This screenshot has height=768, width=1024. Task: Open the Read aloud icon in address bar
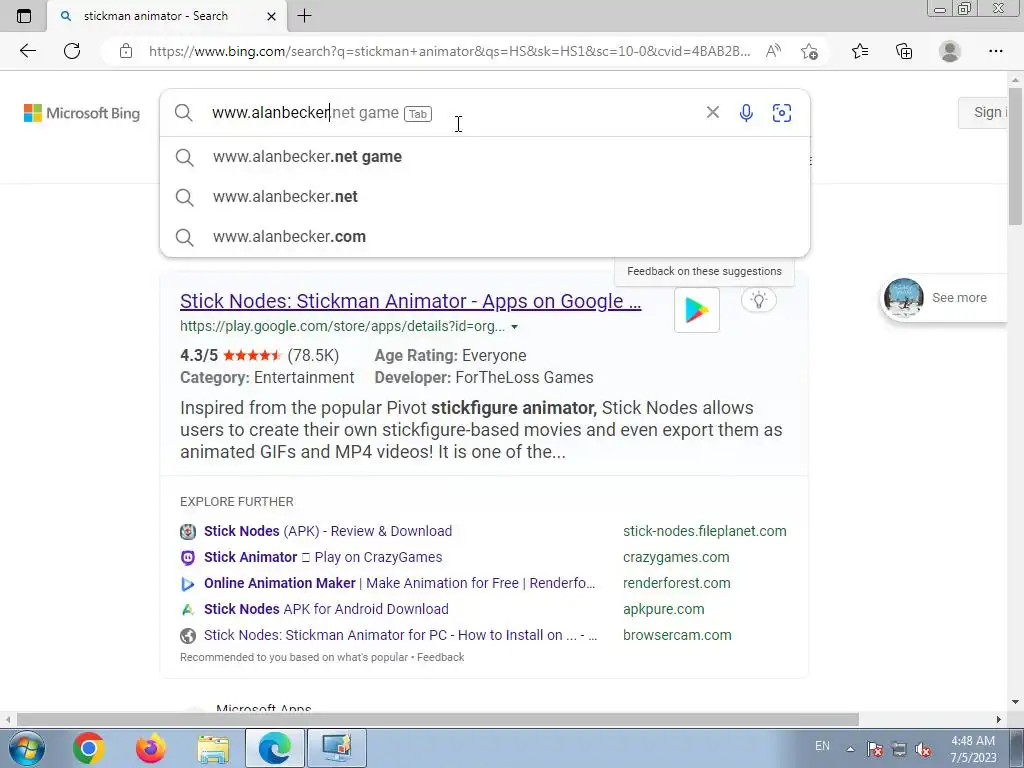click(x=773, y=51)
